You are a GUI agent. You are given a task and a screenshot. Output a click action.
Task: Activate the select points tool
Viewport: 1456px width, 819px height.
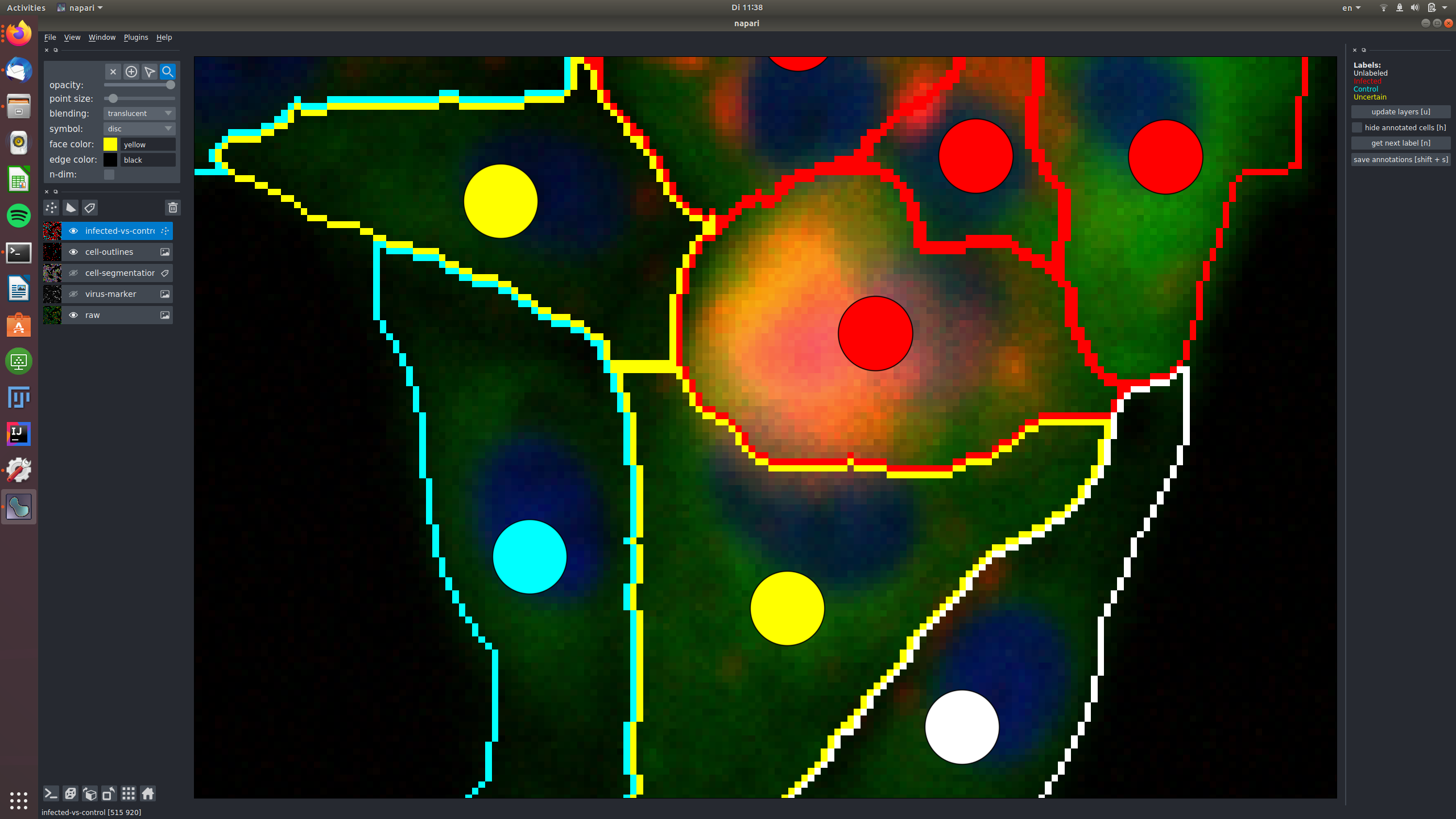point(150,72)
